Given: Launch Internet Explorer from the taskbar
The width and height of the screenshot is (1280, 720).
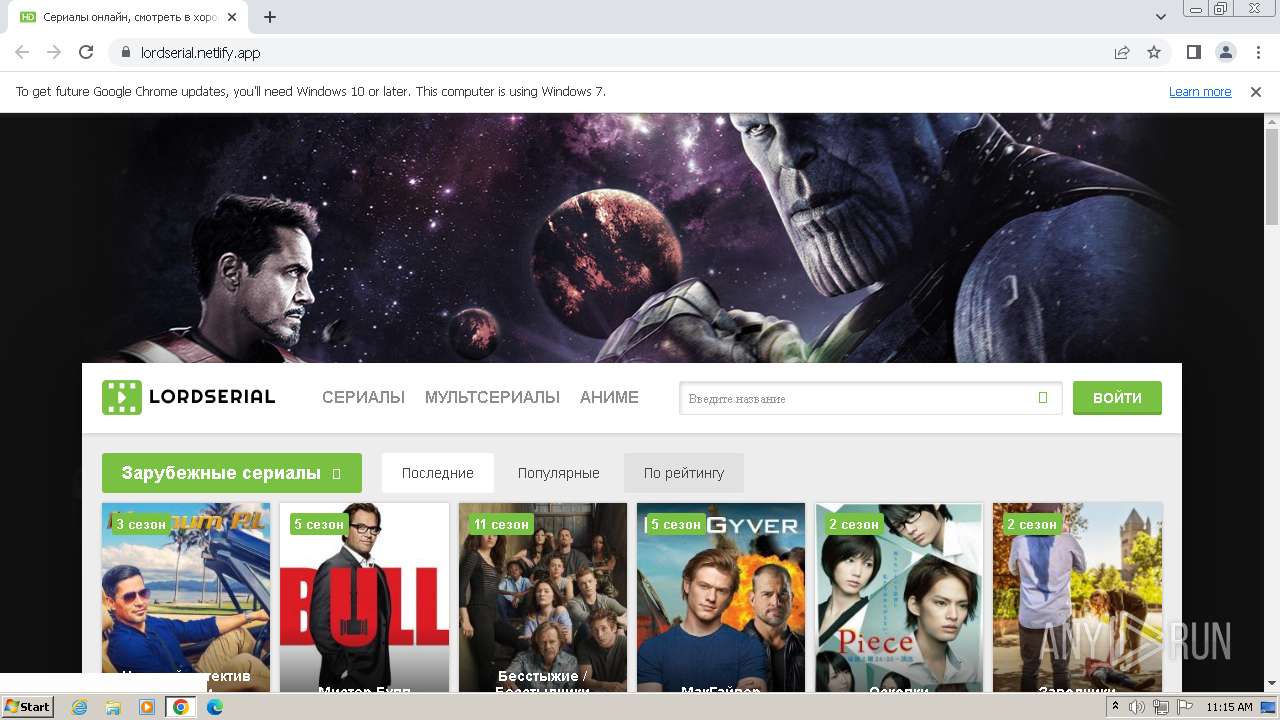Looking at the screenshot, I should (x=80, y=707).
